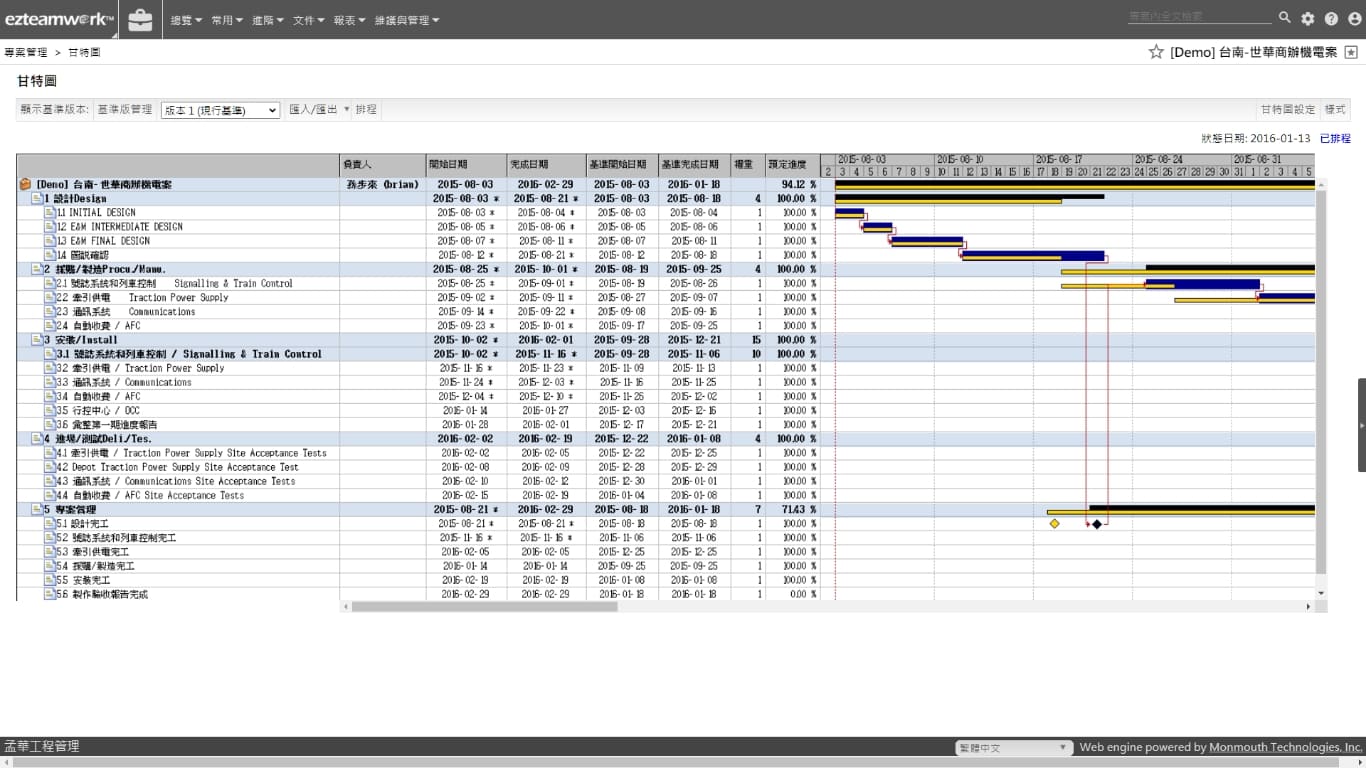The image size is (1366, 768).
Task: Click the briefcase project icon in header
Action: tap(141, 19)
